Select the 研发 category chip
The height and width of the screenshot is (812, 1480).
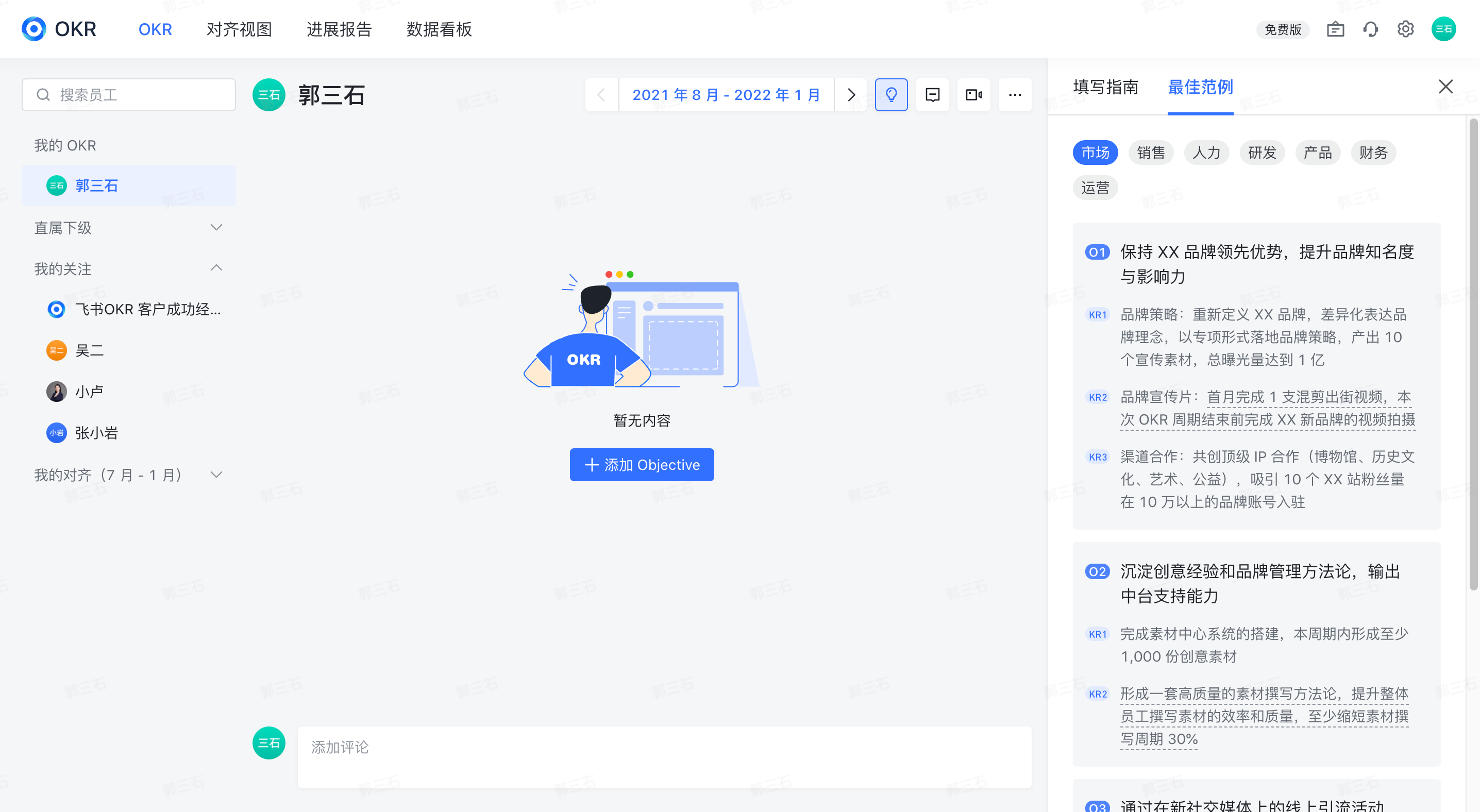point(1262,153)
